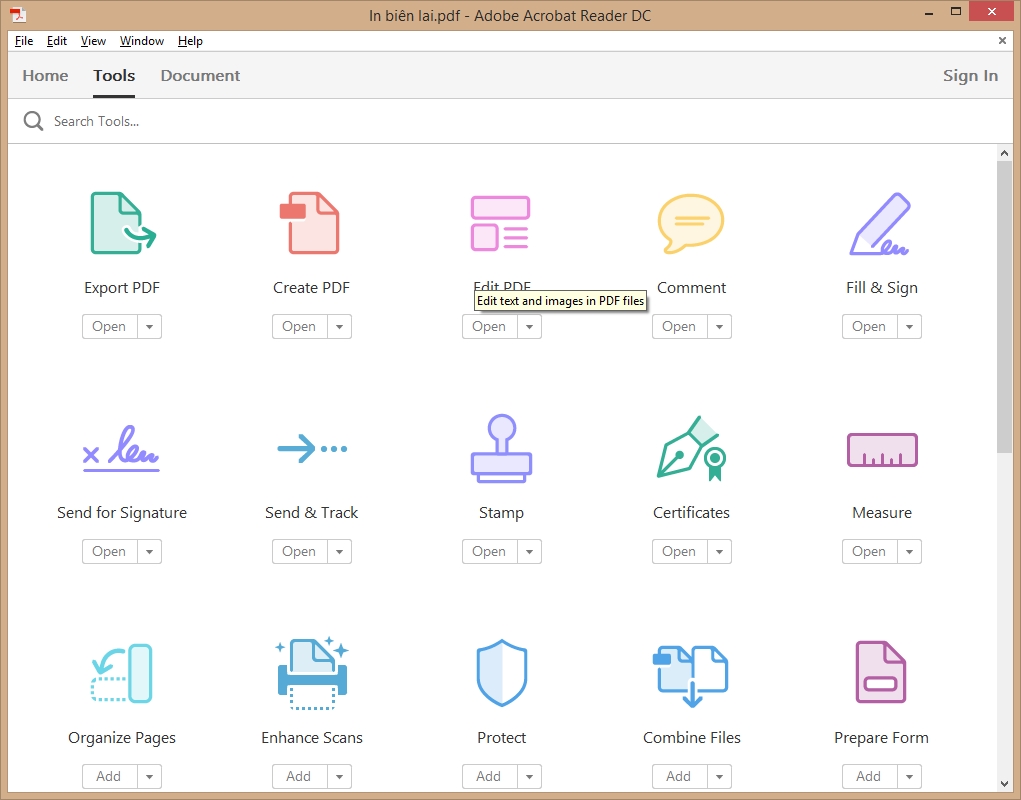Switch to the Home tab
Screen dimensions: 1021x800
click(x=46, y=76)
